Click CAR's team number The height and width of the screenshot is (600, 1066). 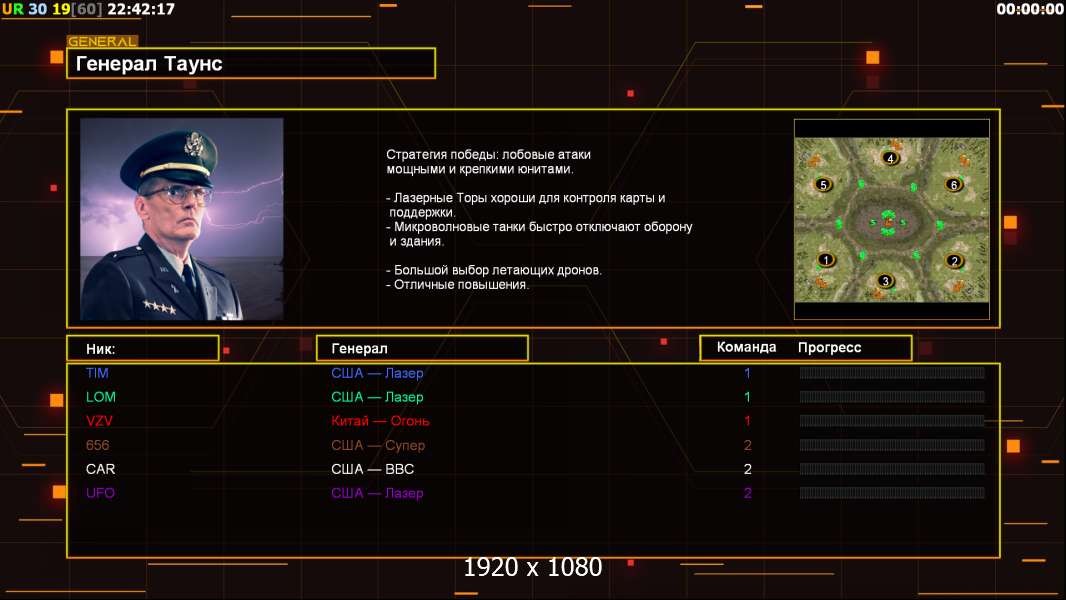tap(747, 469)
